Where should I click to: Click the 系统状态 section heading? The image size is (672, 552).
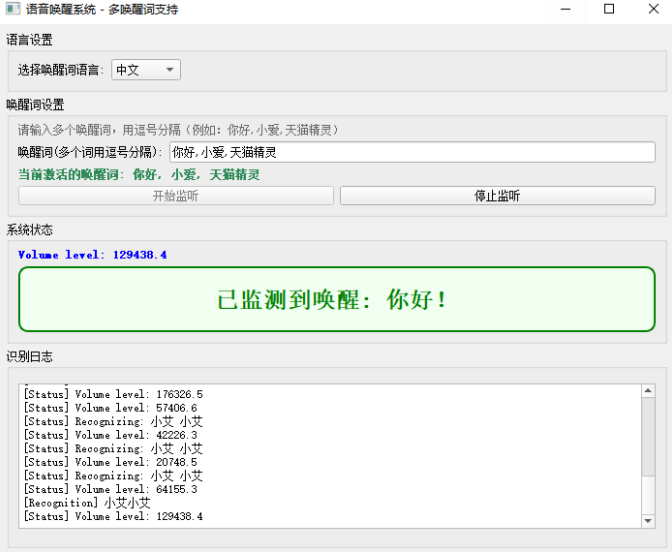point(29,230)
